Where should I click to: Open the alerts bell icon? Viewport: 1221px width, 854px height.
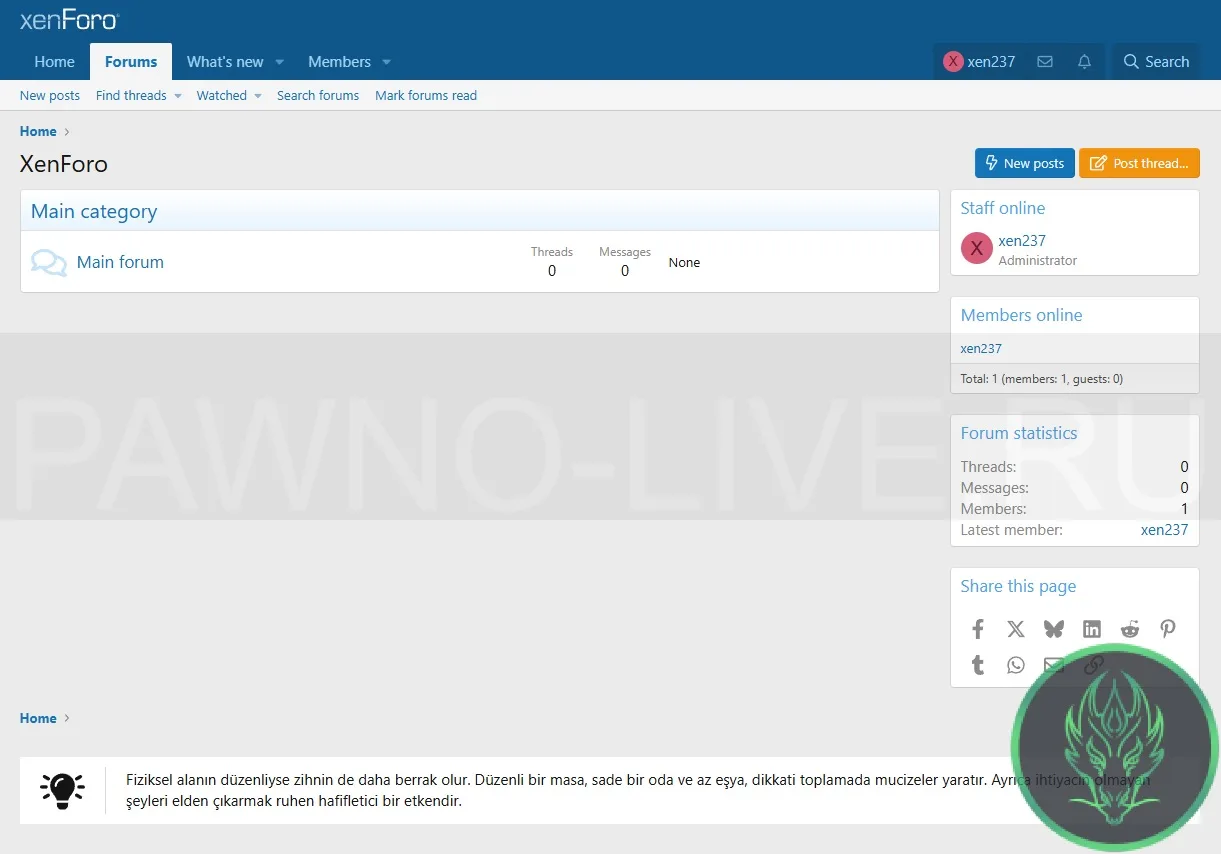(x=1084, y=62)
